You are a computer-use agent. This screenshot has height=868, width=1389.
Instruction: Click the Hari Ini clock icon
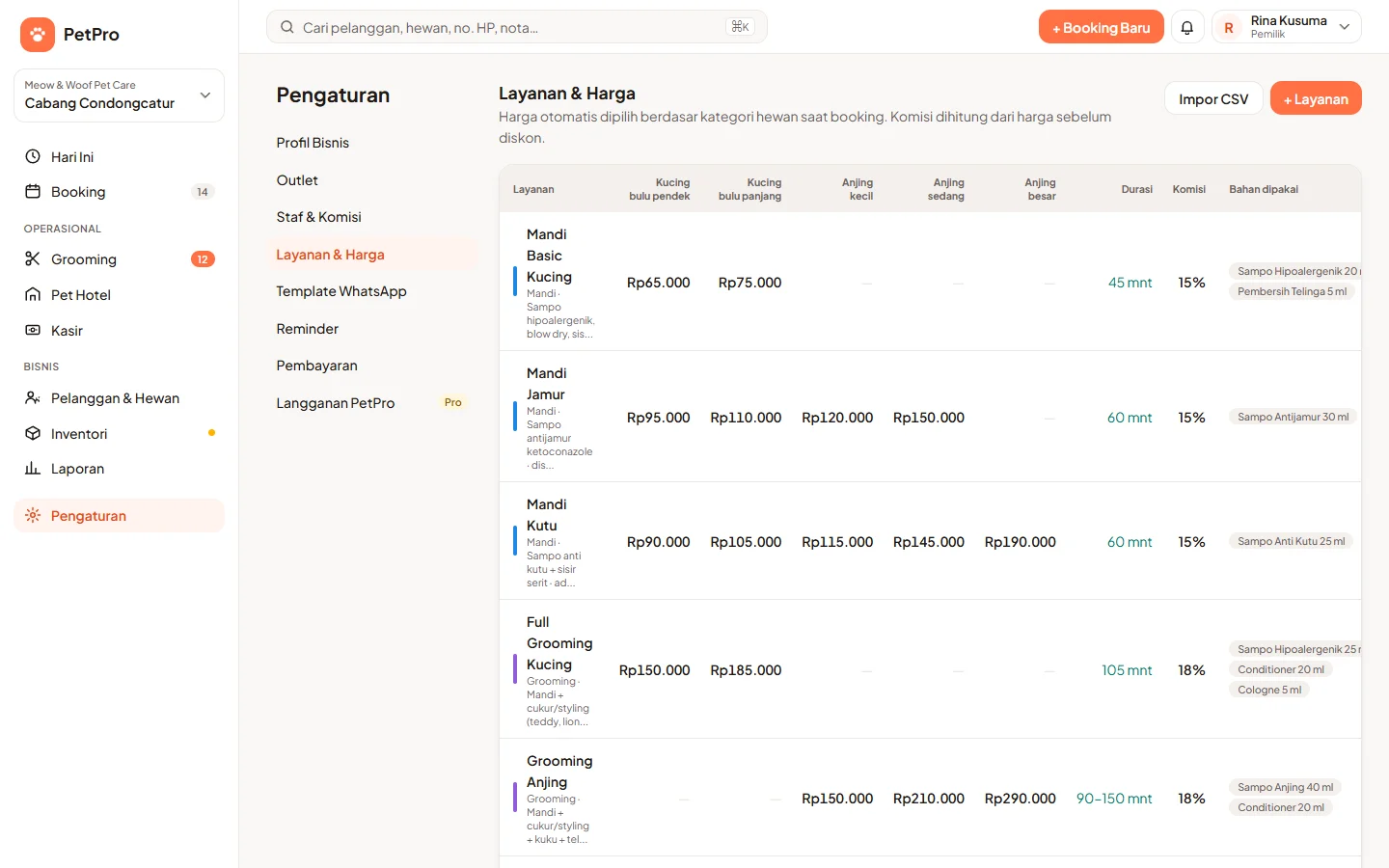point(33,156)
